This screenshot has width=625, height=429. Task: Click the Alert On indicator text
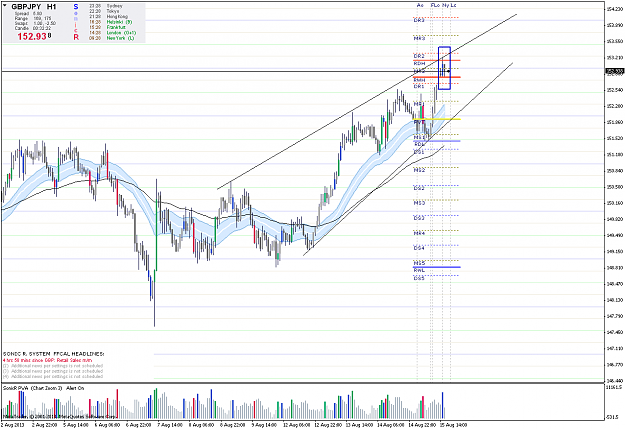(75, 388)
